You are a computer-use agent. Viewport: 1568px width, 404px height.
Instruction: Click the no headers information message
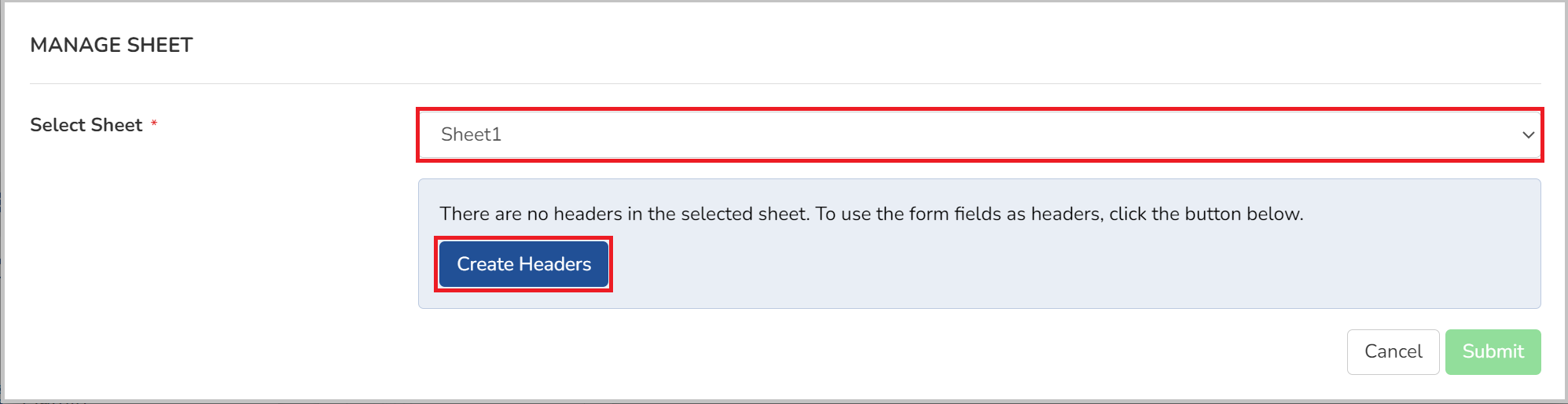click(871, 214)
